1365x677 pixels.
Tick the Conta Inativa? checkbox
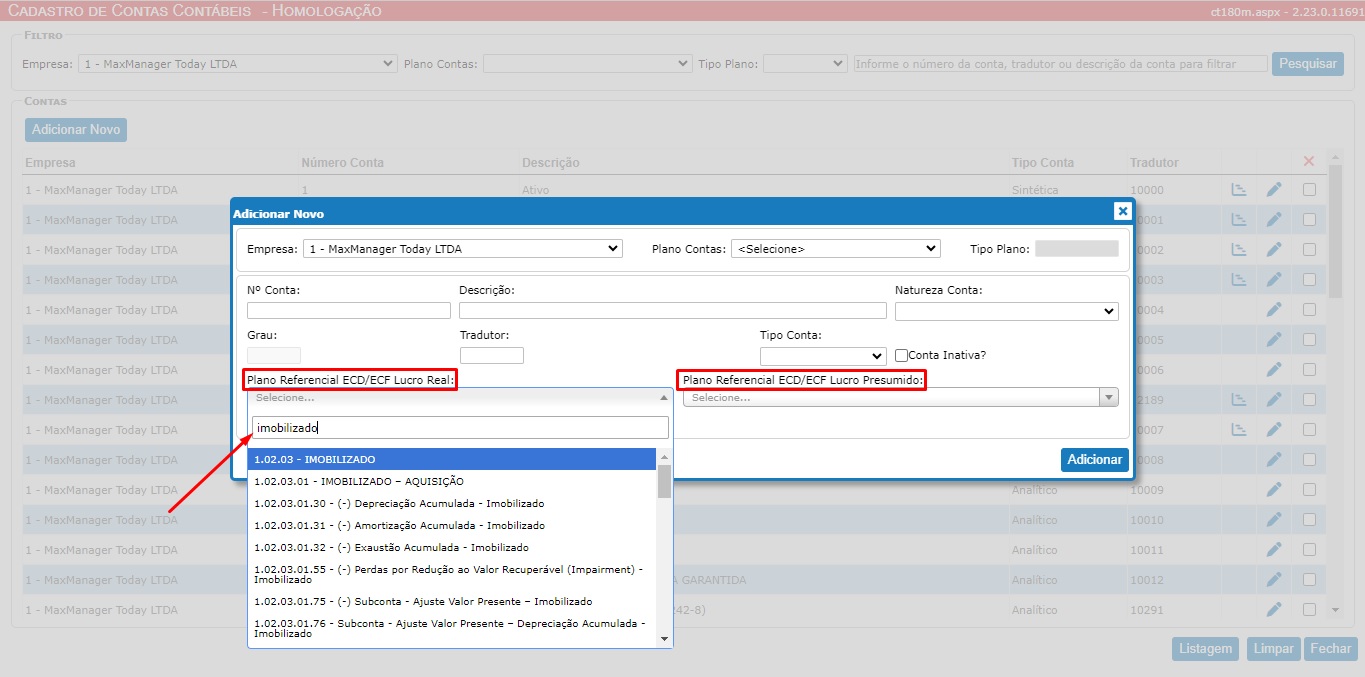pyautogui.click(x=902, y=355)
